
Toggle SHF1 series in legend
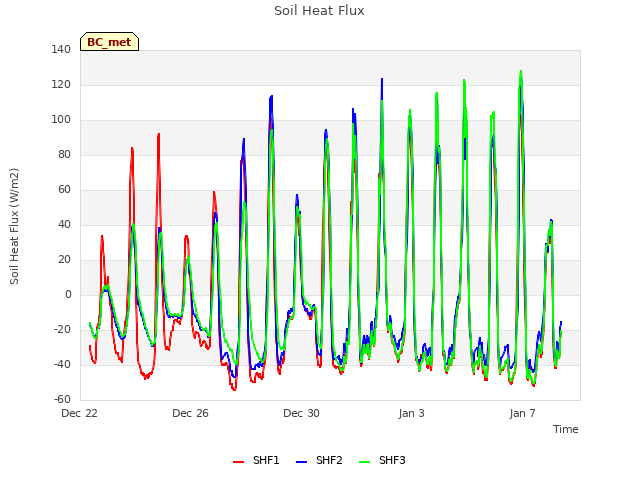256,460
